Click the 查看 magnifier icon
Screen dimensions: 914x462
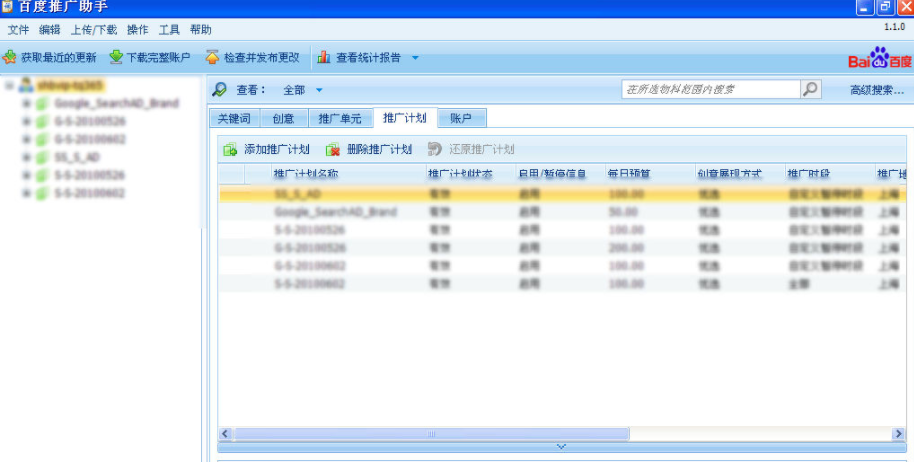(x=219, y=90)
